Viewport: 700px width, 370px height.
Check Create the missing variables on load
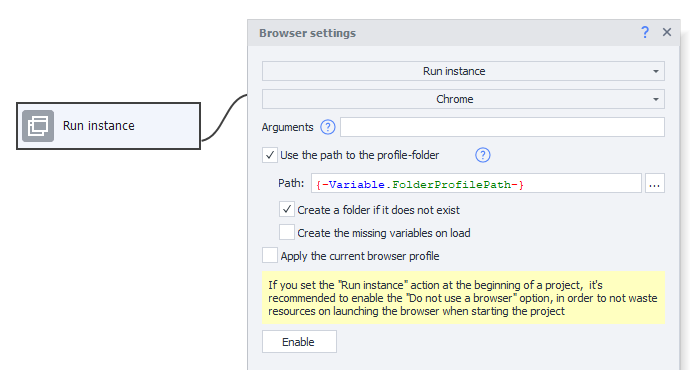(x=287, y=232)
